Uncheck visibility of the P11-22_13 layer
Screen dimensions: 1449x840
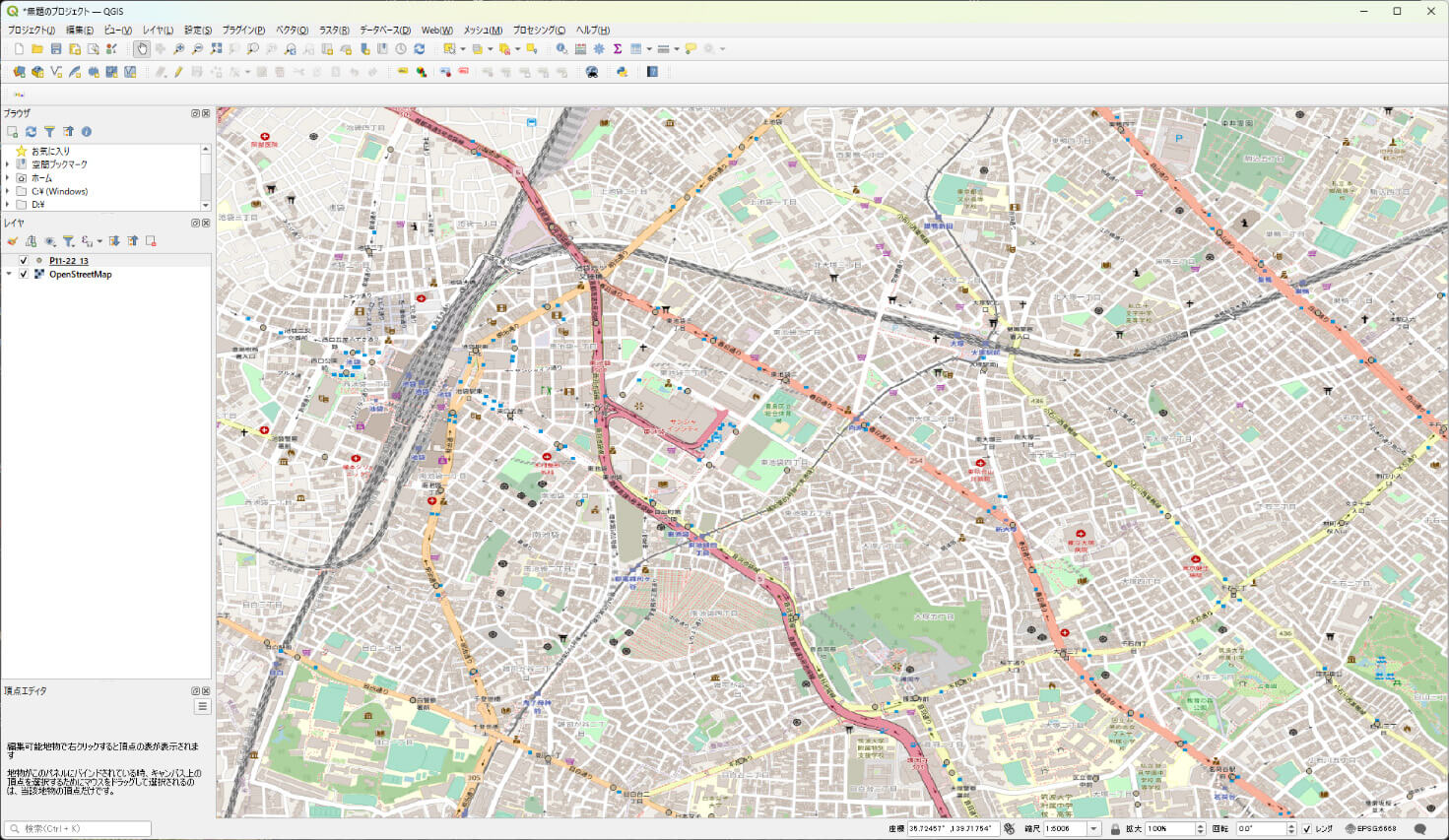(x=24, y=261)
